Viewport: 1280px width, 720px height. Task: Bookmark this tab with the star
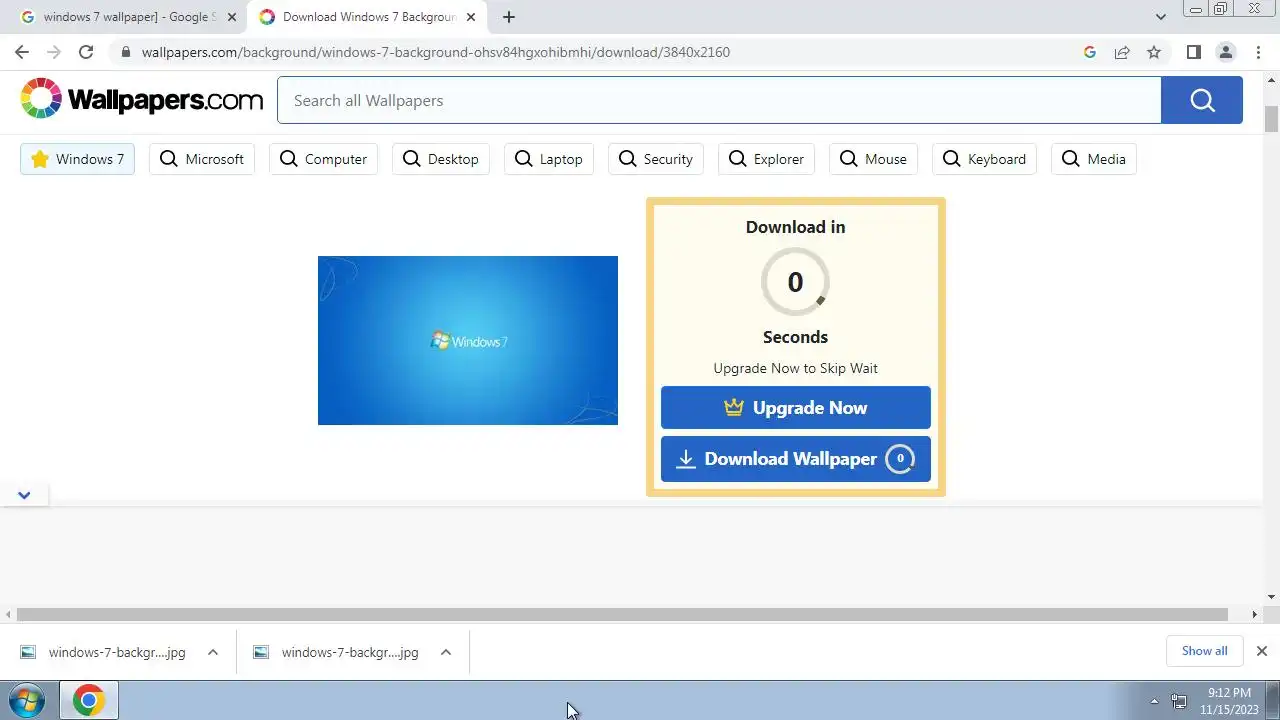pos(1154,52)
